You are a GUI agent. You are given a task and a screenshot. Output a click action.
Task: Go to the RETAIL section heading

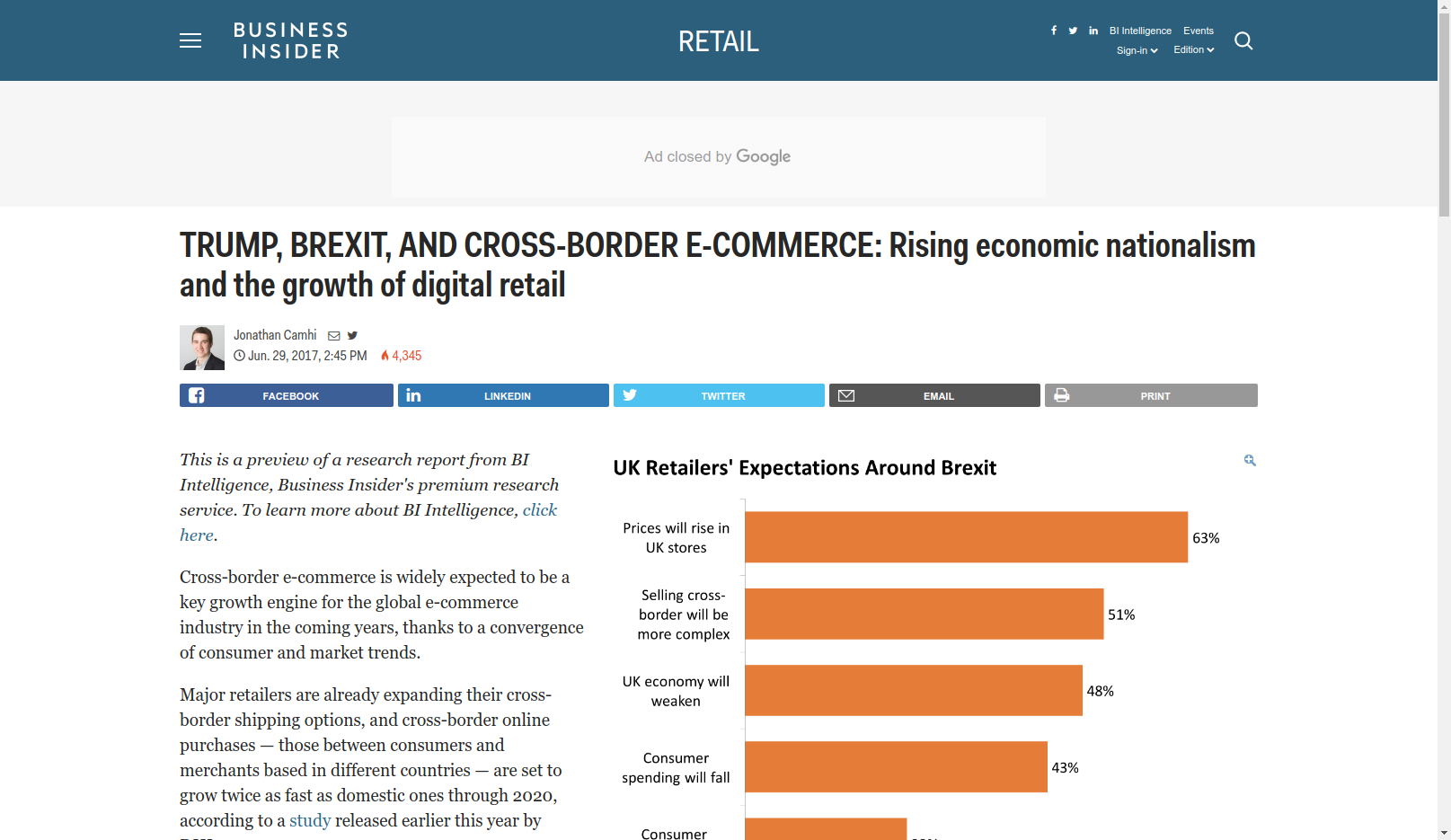point(719,41)
